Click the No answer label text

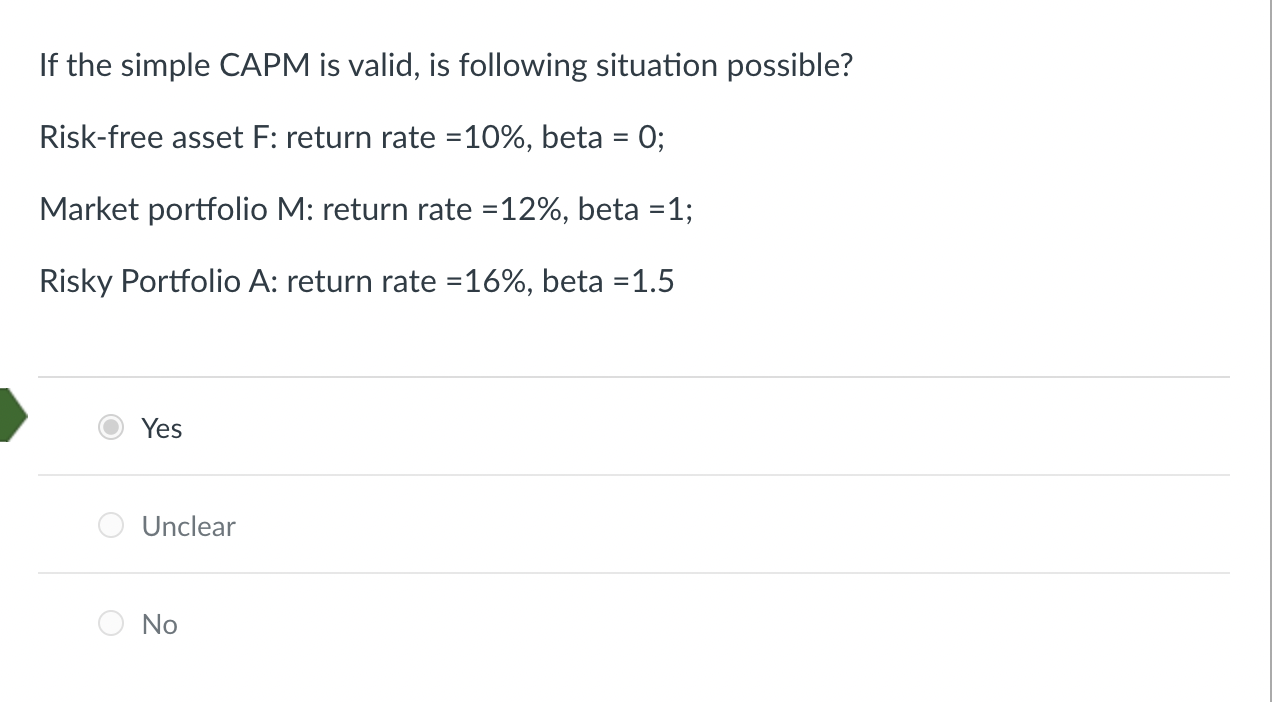coord(159,624)
